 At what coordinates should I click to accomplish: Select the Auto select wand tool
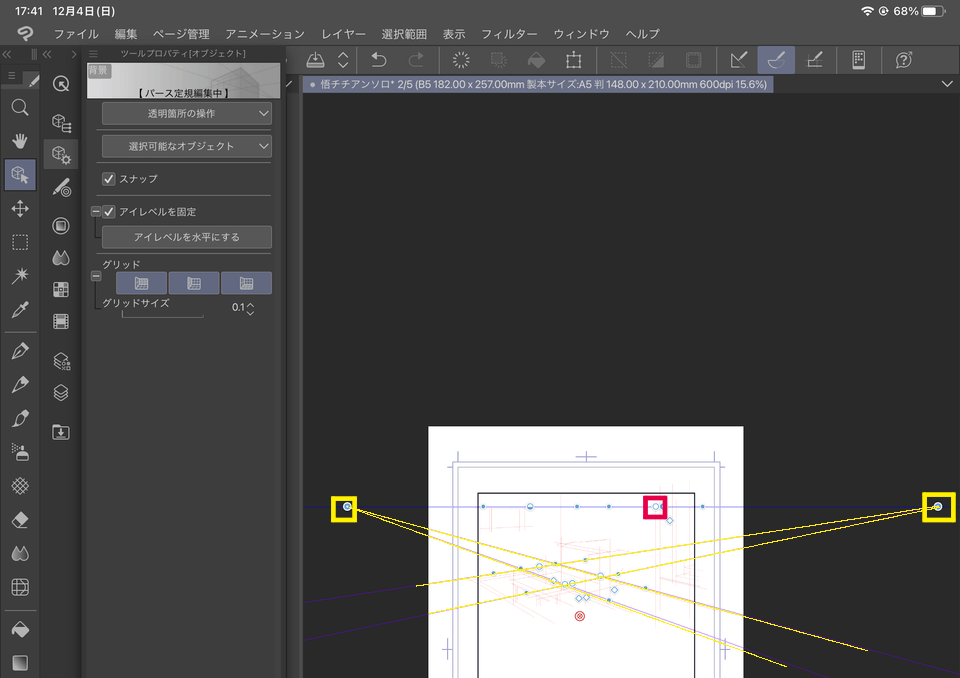(x=19, y=275)
